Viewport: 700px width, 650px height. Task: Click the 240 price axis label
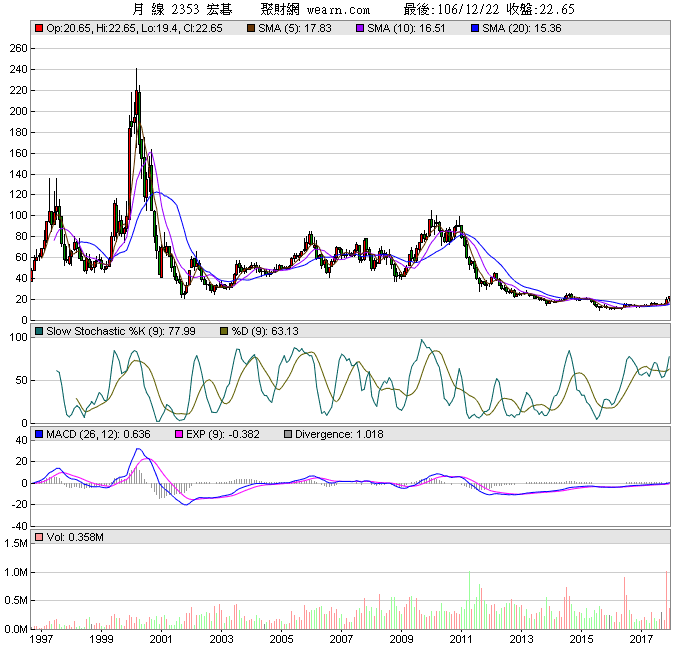[x=18, y=69]
